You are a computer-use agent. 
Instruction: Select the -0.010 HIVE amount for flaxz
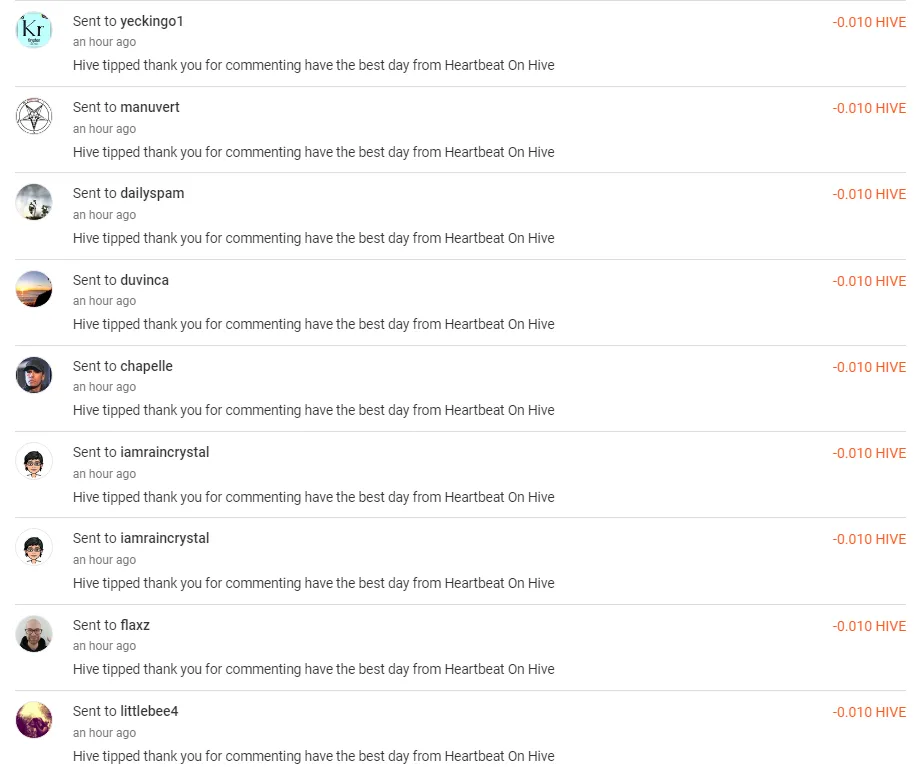(x=869, y=626)
